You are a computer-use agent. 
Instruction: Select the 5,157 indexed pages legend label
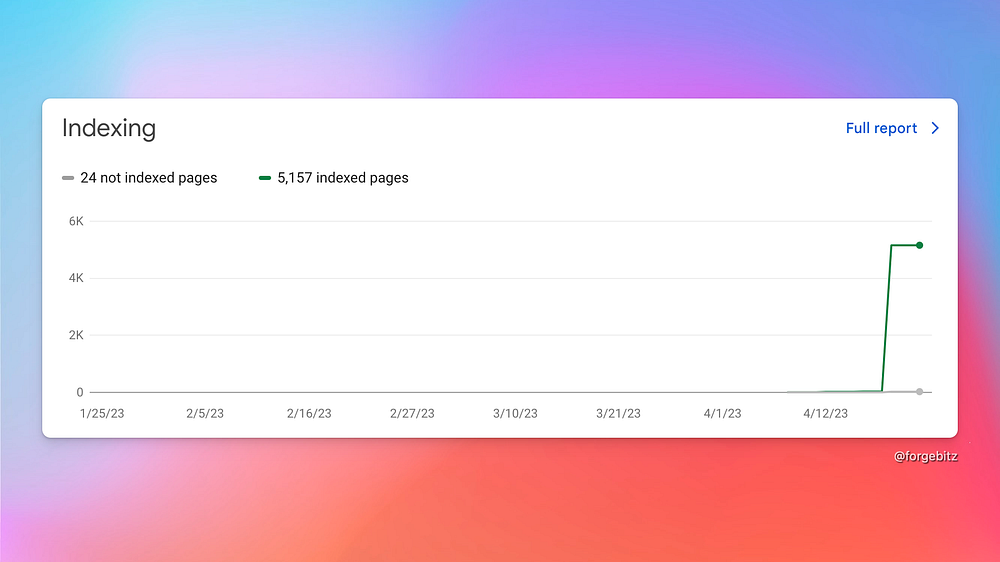[x=342, y=178]
